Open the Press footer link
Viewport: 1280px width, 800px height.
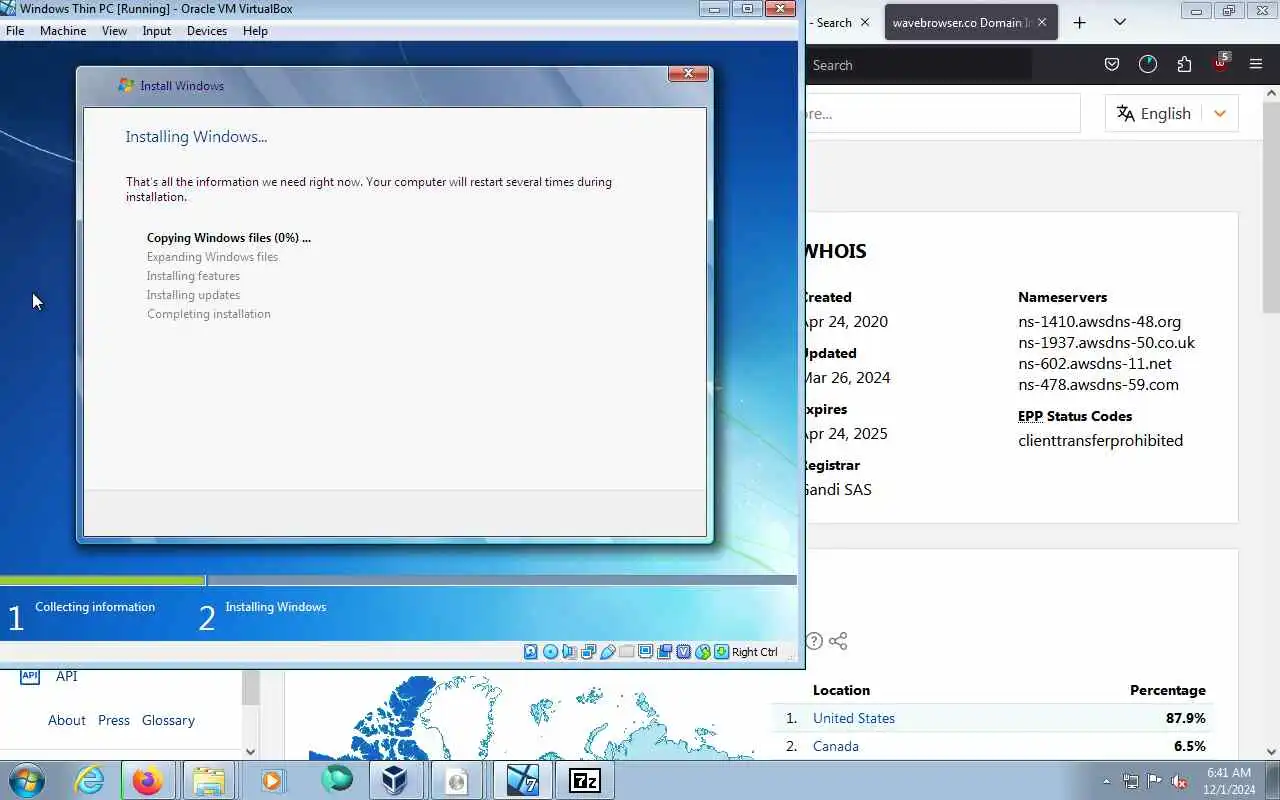[x=114, y=720]
